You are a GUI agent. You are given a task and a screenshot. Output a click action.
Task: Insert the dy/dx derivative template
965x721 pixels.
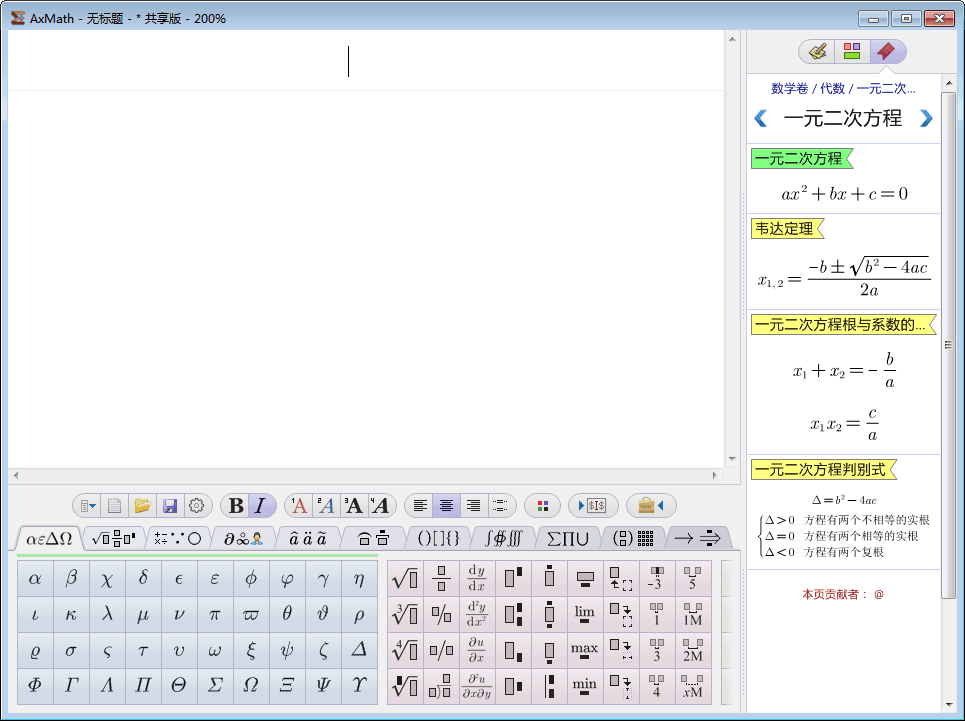[477, 579]
